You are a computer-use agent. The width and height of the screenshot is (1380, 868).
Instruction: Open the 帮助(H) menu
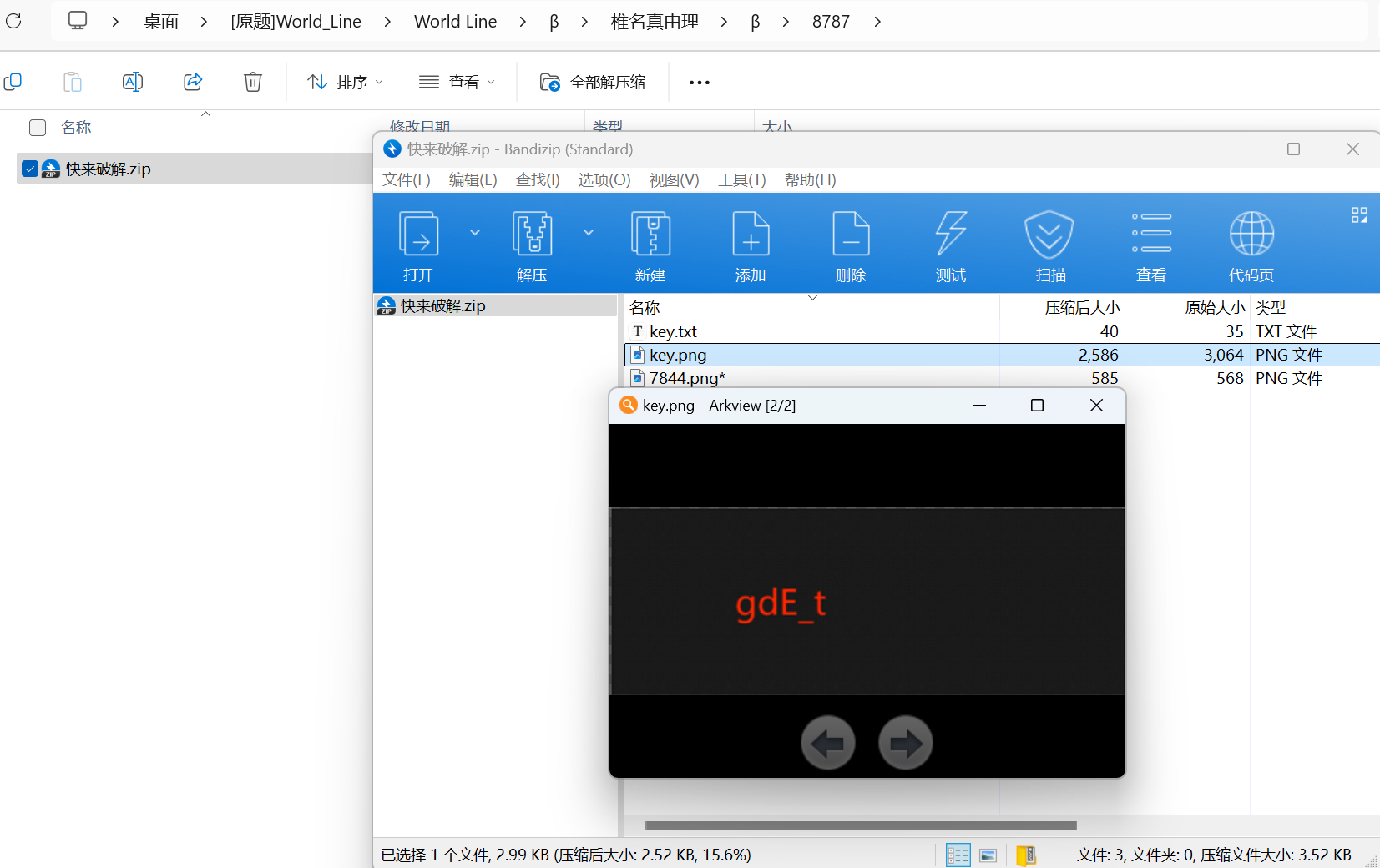[811, 180]
